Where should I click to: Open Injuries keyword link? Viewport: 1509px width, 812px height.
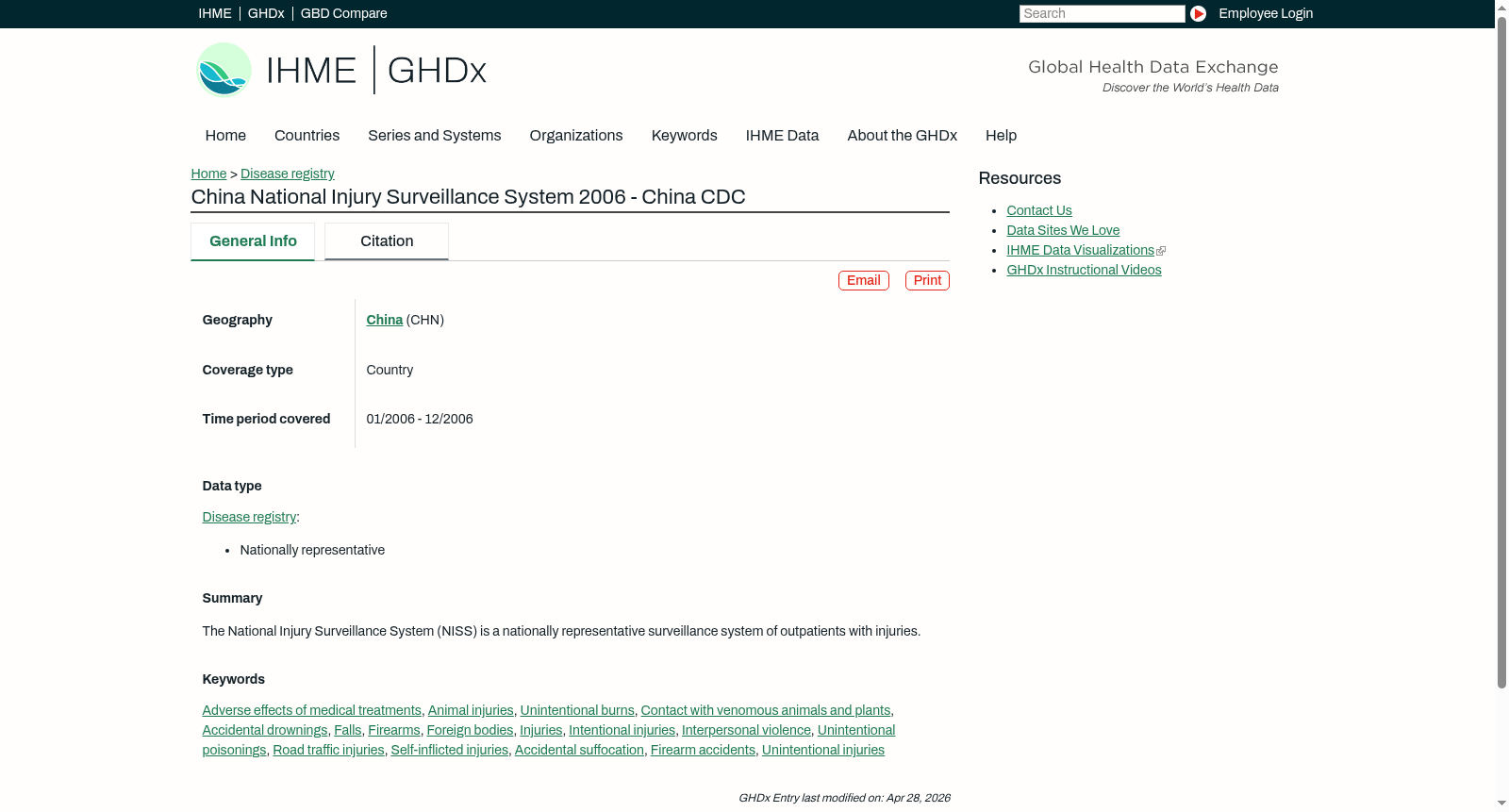(540, 730)
